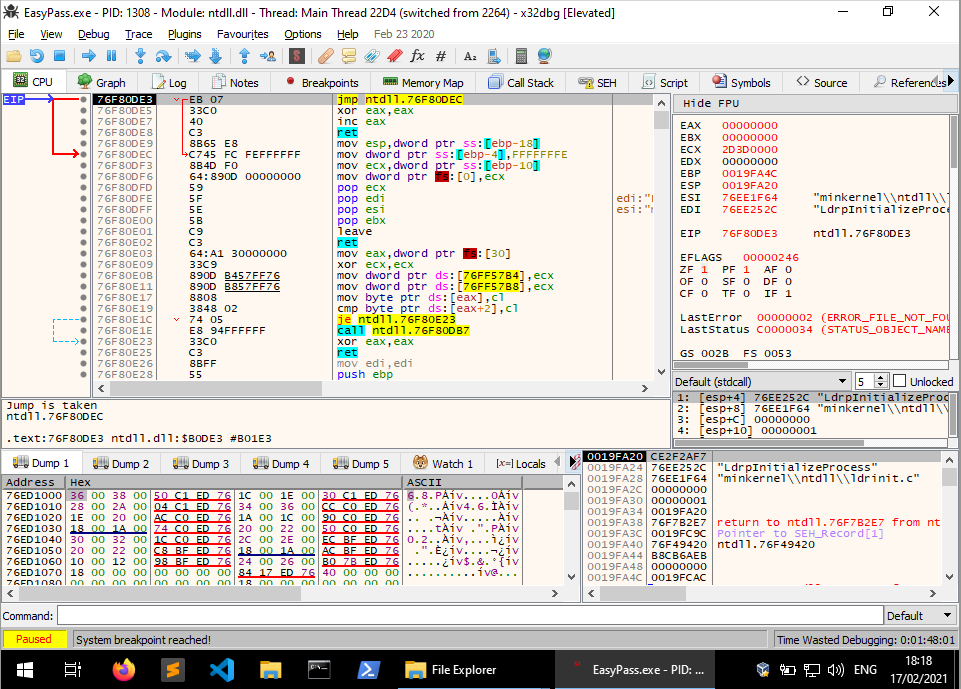Pause execution with the pause icon

112,56
